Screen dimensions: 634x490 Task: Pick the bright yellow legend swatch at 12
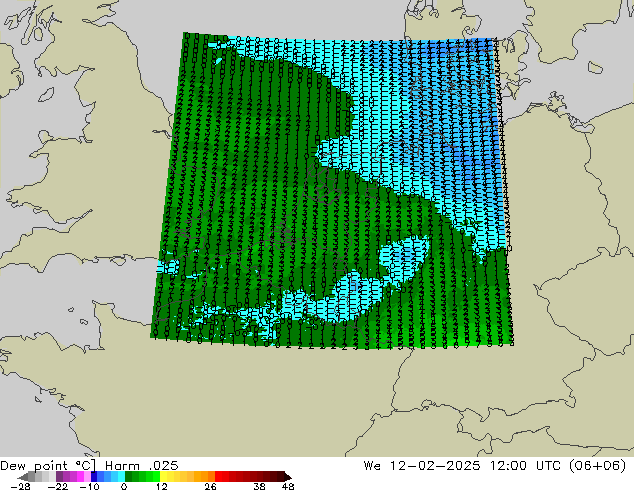click(x=163, y=476)
